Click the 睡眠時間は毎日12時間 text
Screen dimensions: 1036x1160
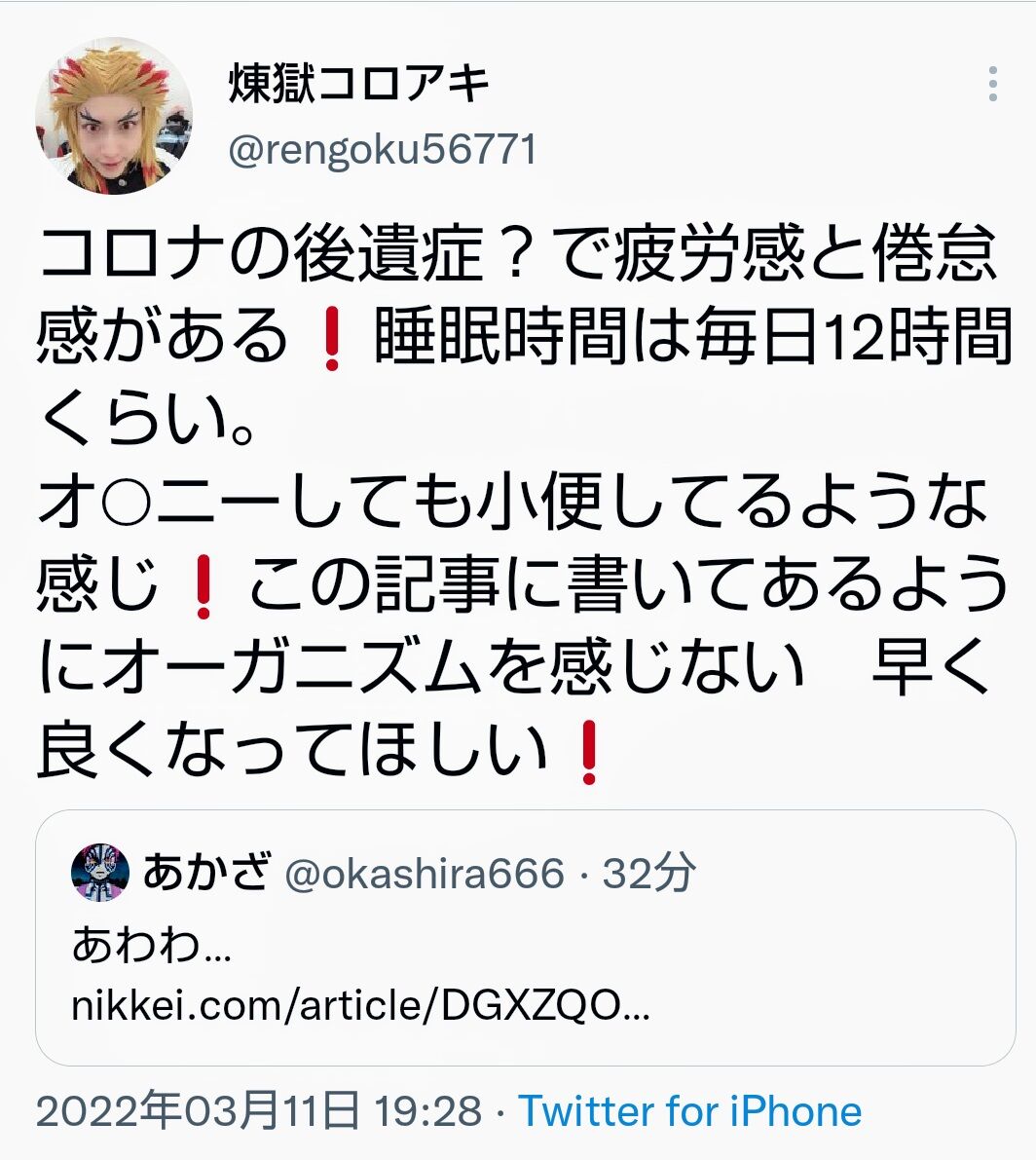point(692,338)
